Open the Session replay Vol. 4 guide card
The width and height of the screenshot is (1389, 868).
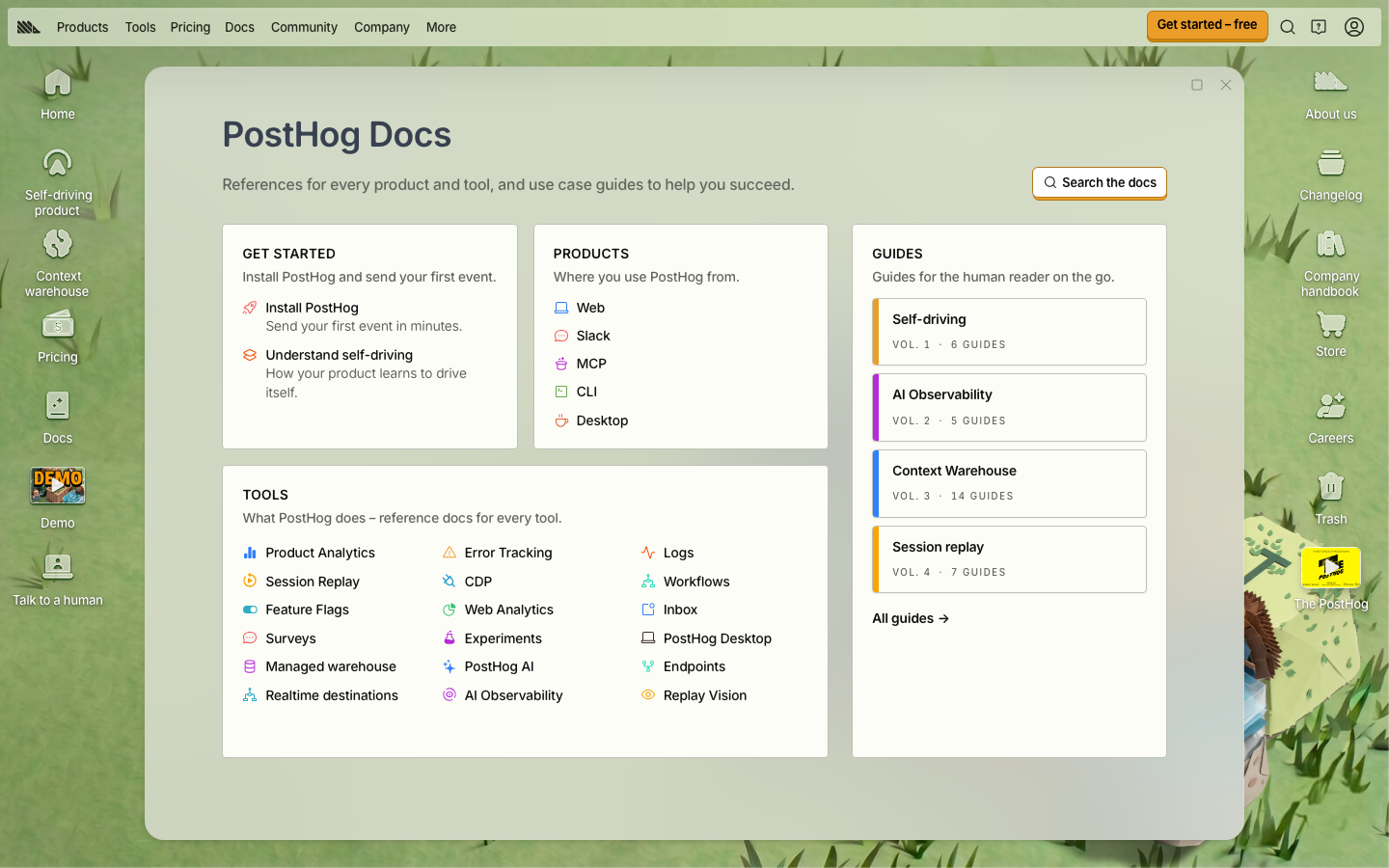1009,559
